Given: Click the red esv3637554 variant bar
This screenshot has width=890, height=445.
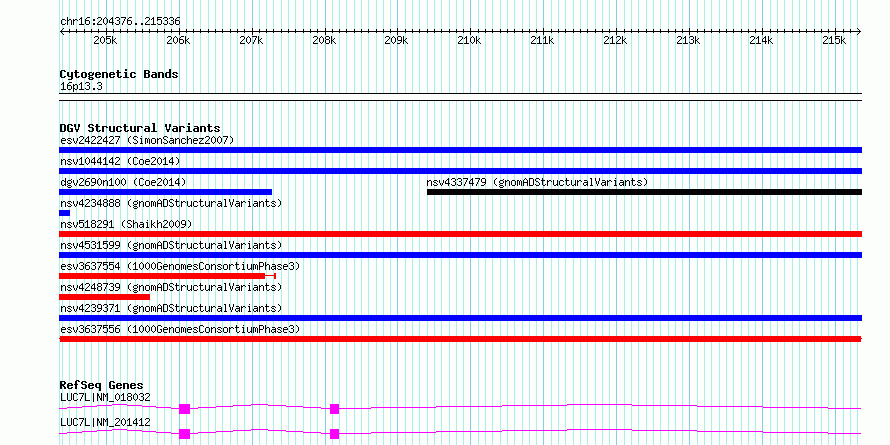Looking at the screenshot, I should (167, 276).
